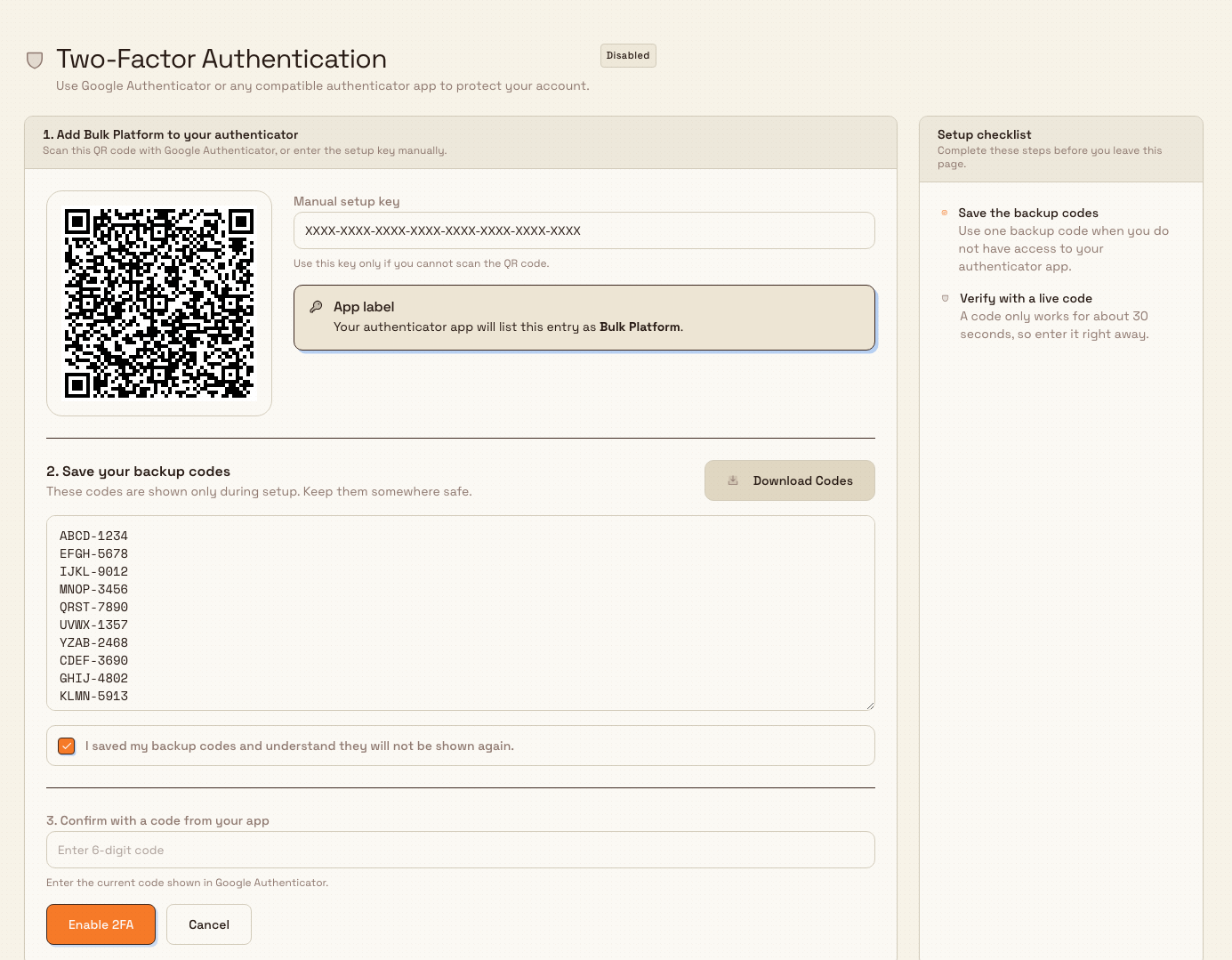Click the shield icon beside Verify with a live code

(945, 298)
